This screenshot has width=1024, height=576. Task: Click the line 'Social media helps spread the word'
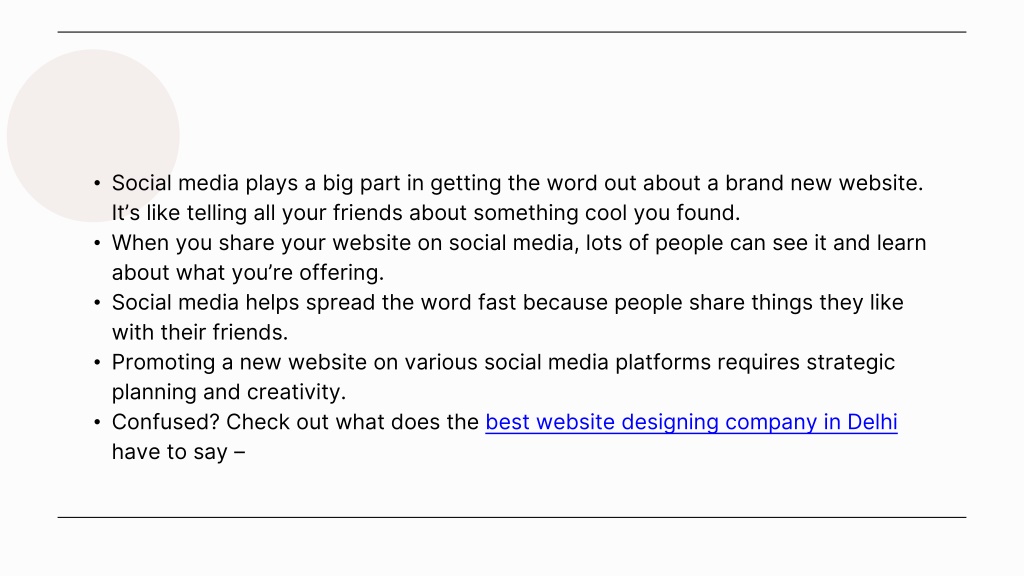(x=507, y=303)
